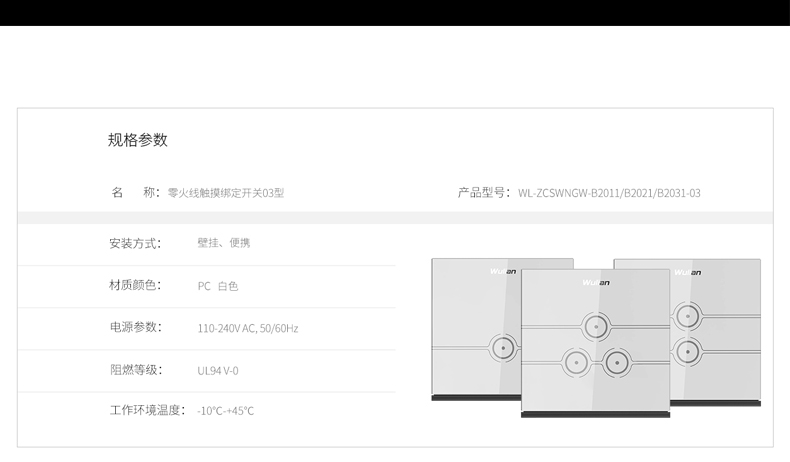790x462 pixels.
Task: Click the model number WL-ZCSWNGW-B2011/B2021/B2031-03
Action: coord(609,193)
